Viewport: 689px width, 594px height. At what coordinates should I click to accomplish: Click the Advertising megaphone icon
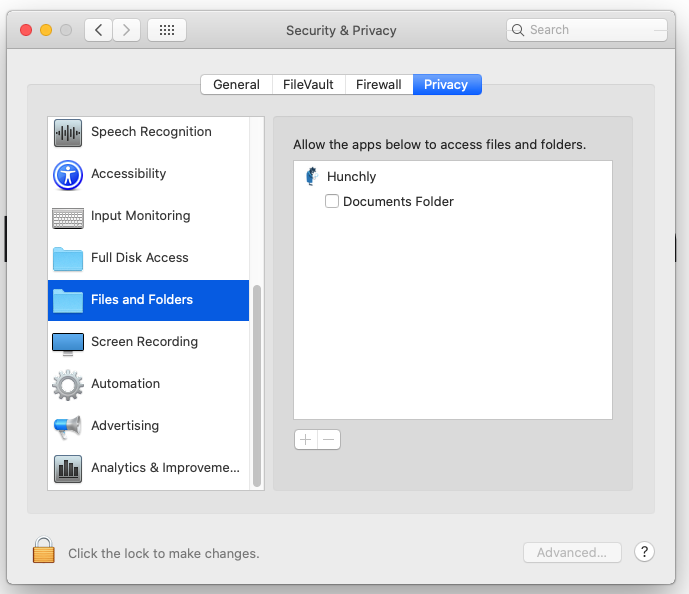(x=68, y=427)
